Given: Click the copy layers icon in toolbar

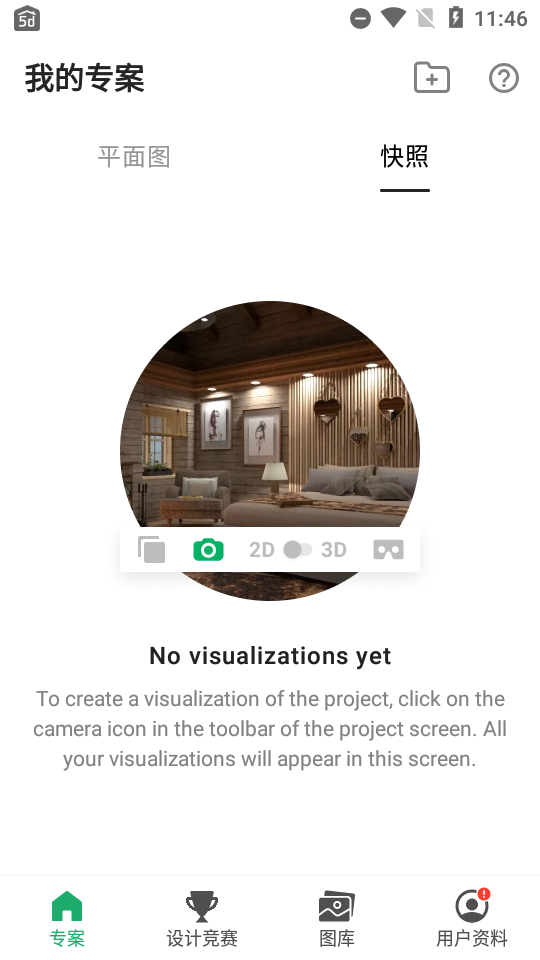Looking at the screenshot, I should [x=151, y=549].
